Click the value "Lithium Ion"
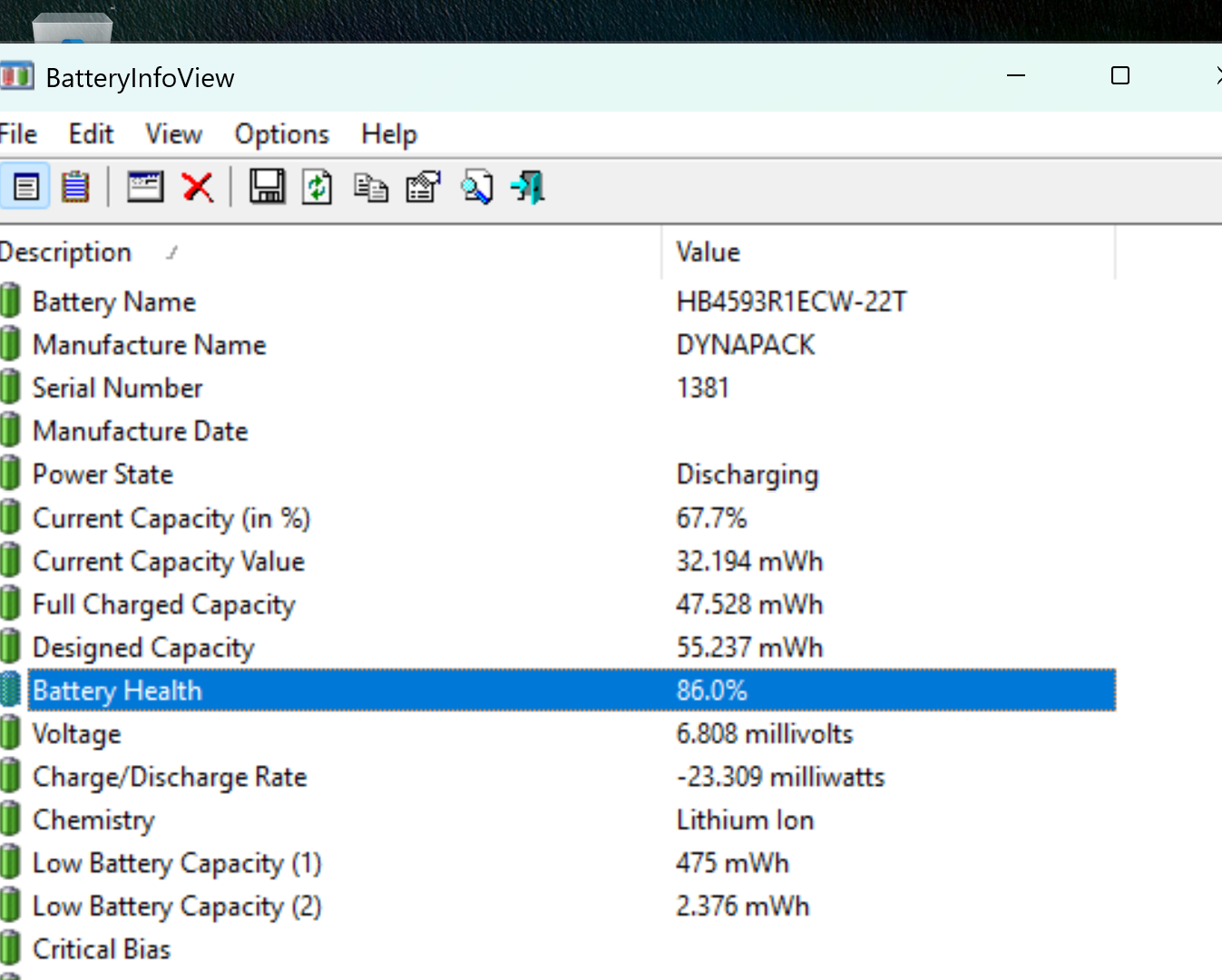The height and width of the screenshot is (980, 1222). (745, 819)
